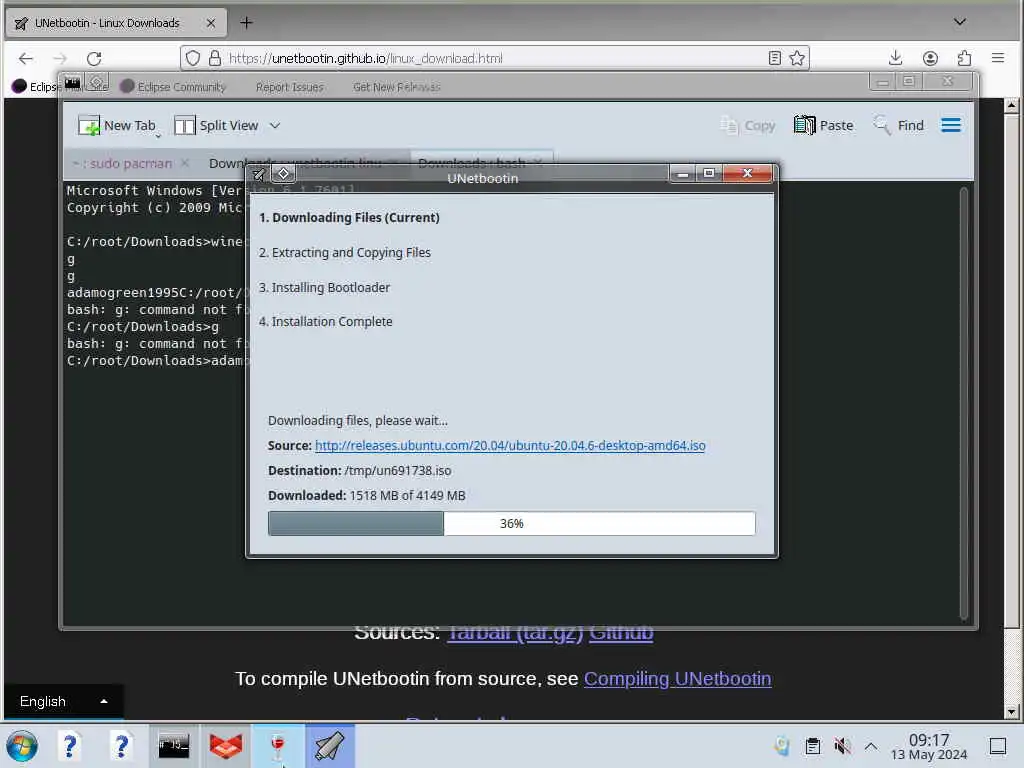This screenshot has height=768, width=1024.
Task: Click browser page scrollbar down arrow
Action: point(1011,712)
